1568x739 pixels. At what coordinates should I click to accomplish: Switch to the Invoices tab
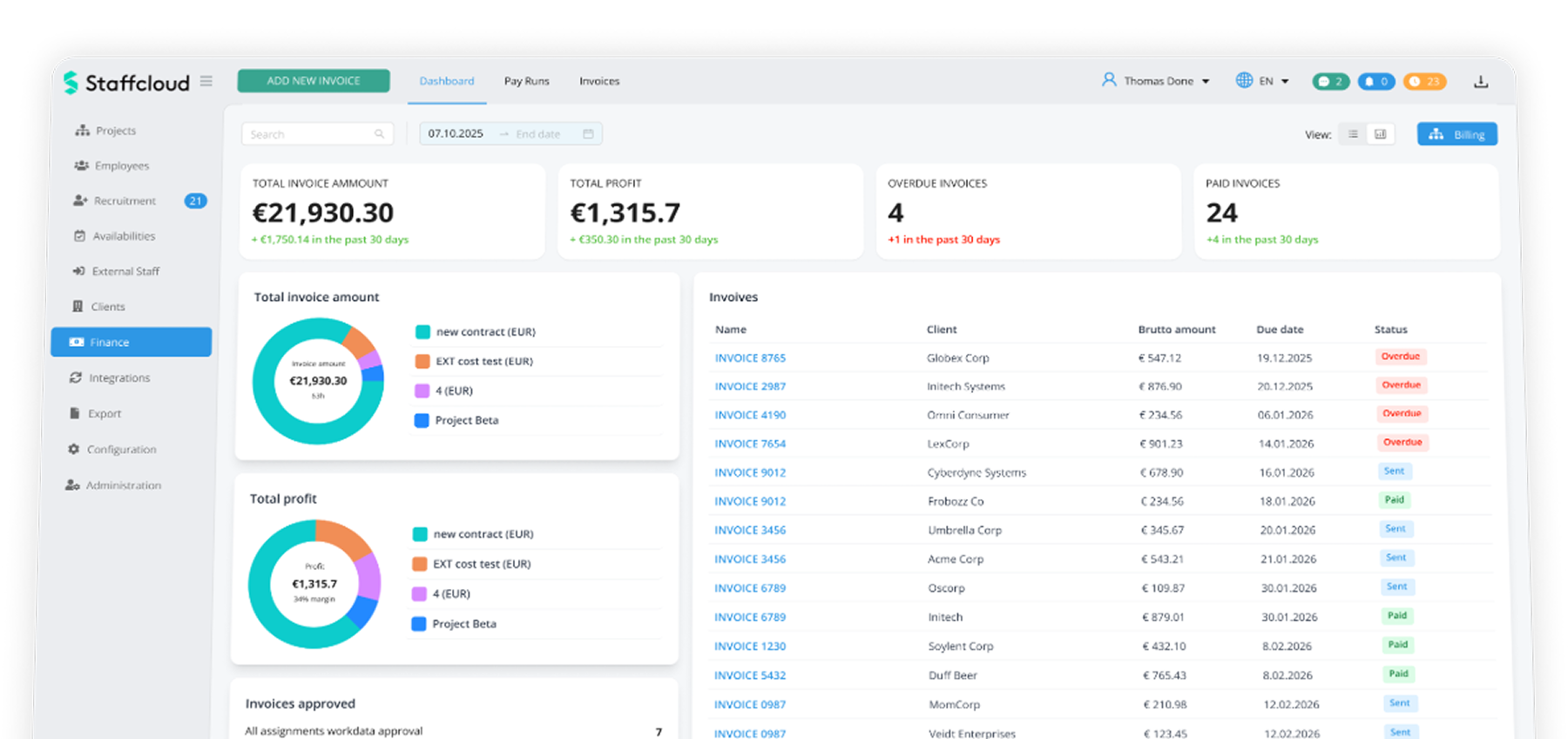[x=599, y=81]
